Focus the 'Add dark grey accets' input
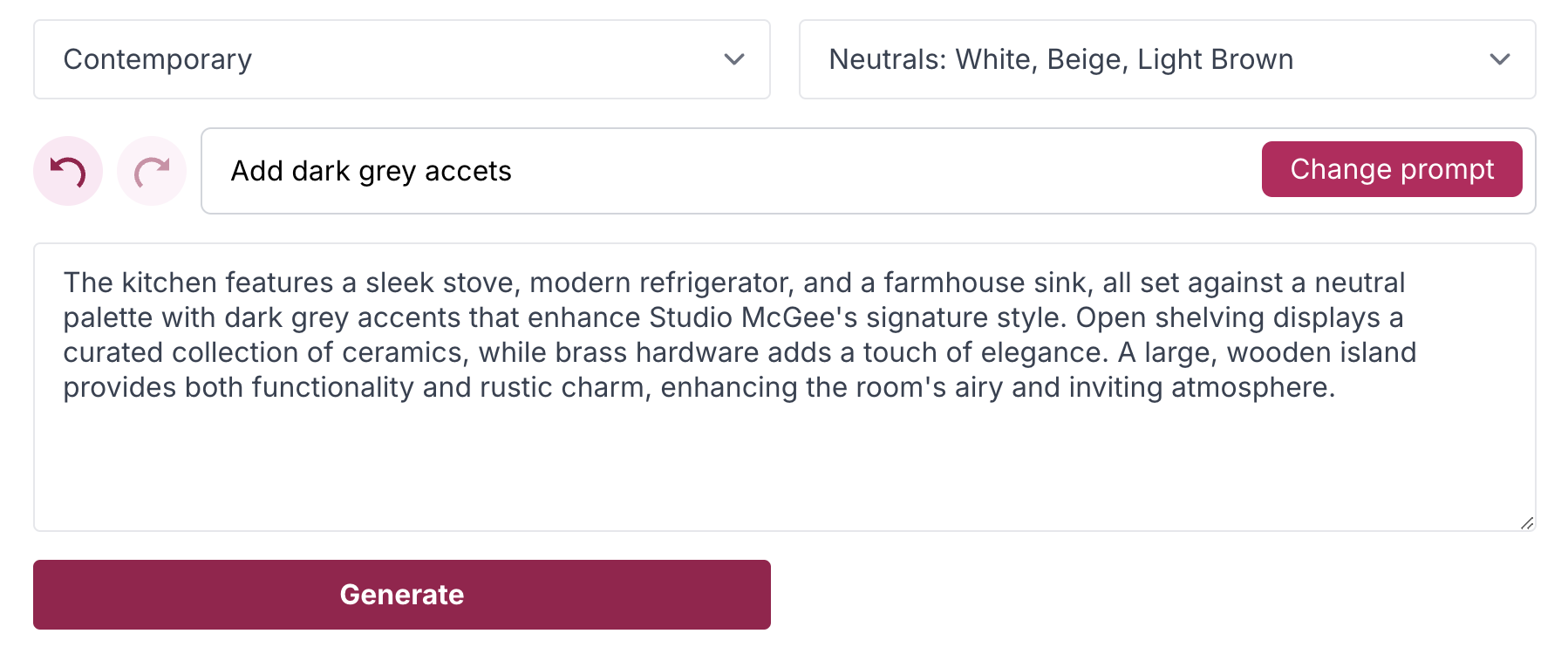The height and width of the screenshot is (654, 1568). click(x=733, y=171)
